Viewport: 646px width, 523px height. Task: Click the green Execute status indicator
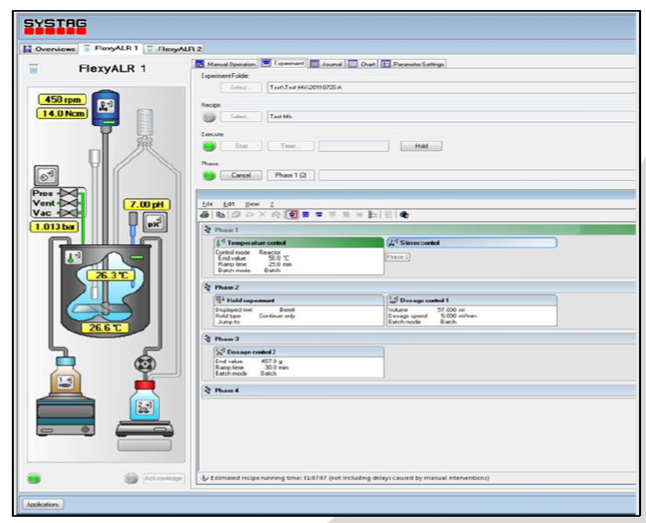[209, 146]
